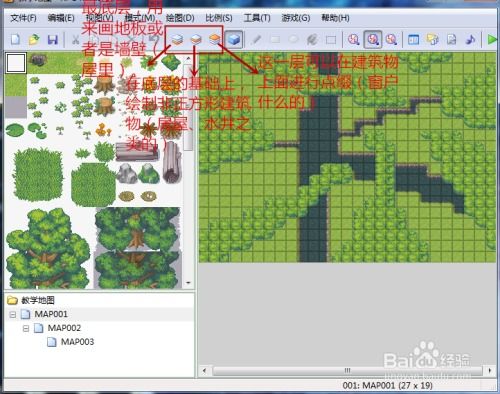Activate the event layer cube icon

pos(234,40)
